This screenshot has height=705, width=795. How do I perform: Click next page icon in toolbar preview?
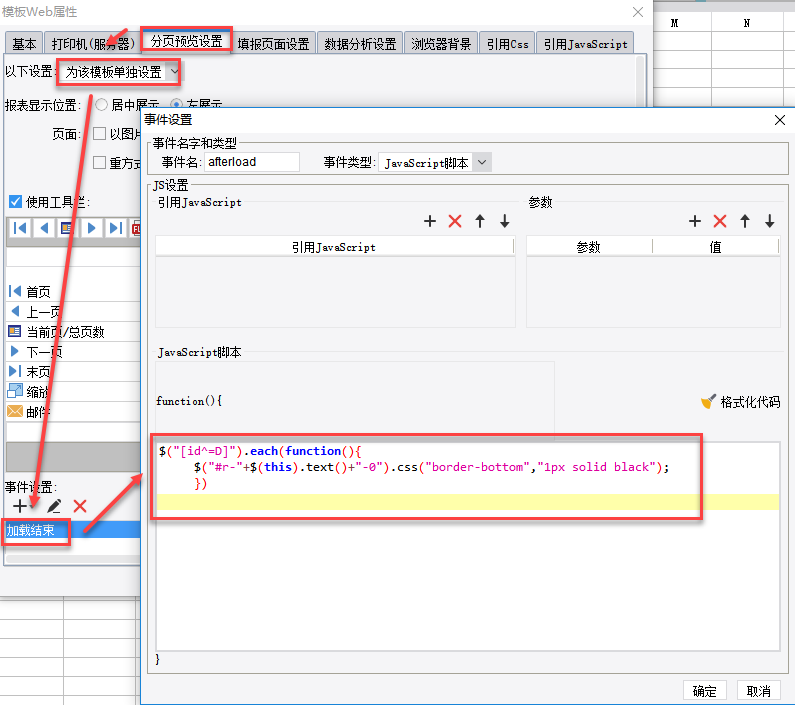(91, 228)
